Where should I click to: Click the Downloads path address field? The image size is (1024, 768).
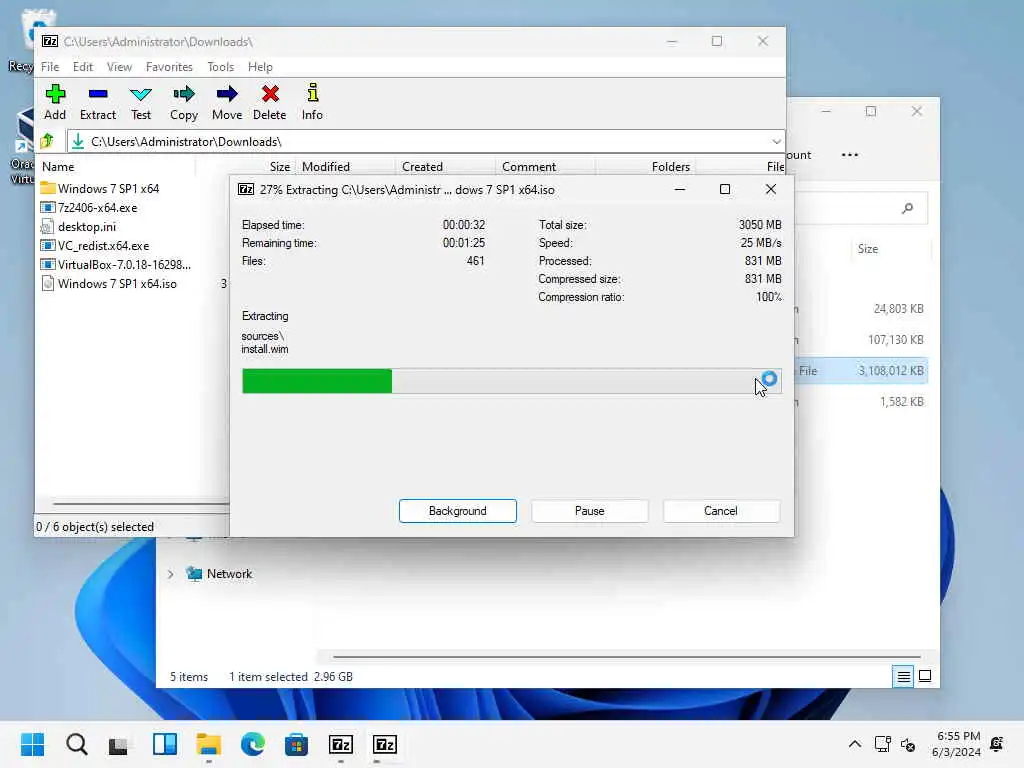pyautogui.click(x=418, y=142)
